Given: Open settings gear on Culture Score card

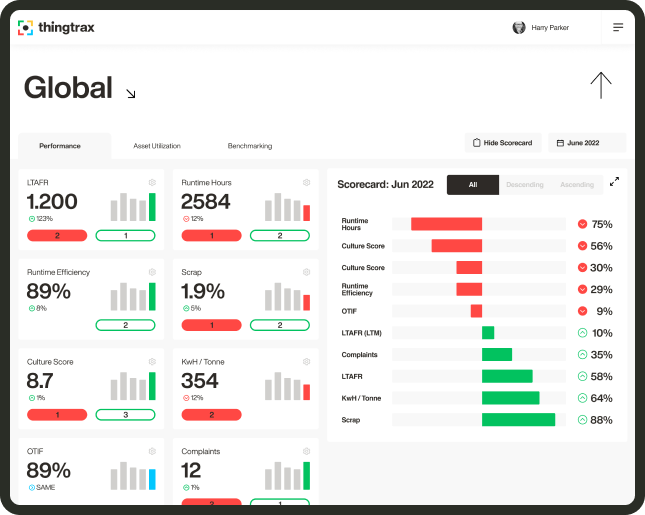Looking at the screenshot, I should pyautogui.click(x=152, y=361).
